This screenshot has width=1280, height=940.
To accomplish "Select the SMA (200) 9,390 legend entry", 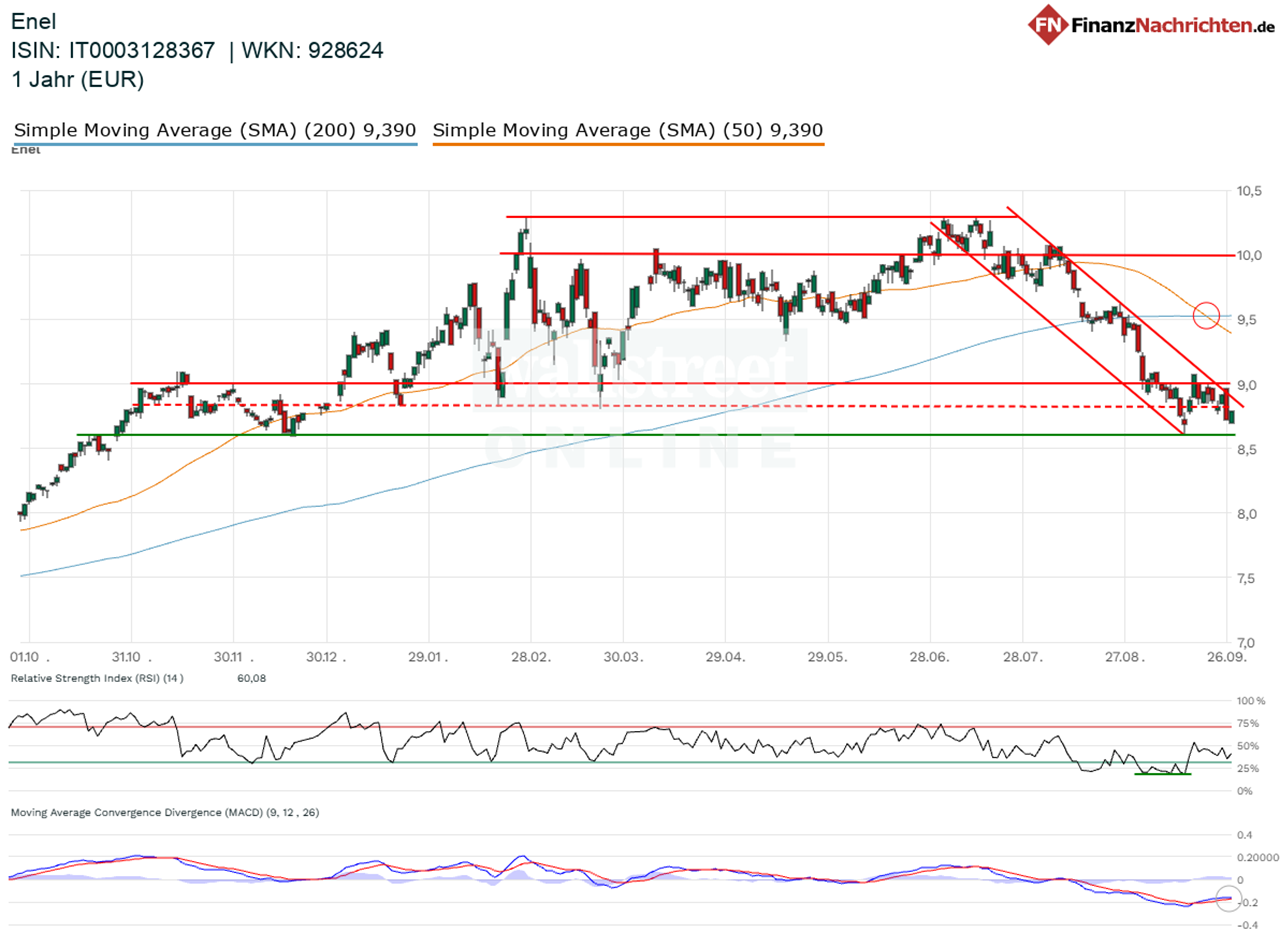I will (x=216, y=131).
